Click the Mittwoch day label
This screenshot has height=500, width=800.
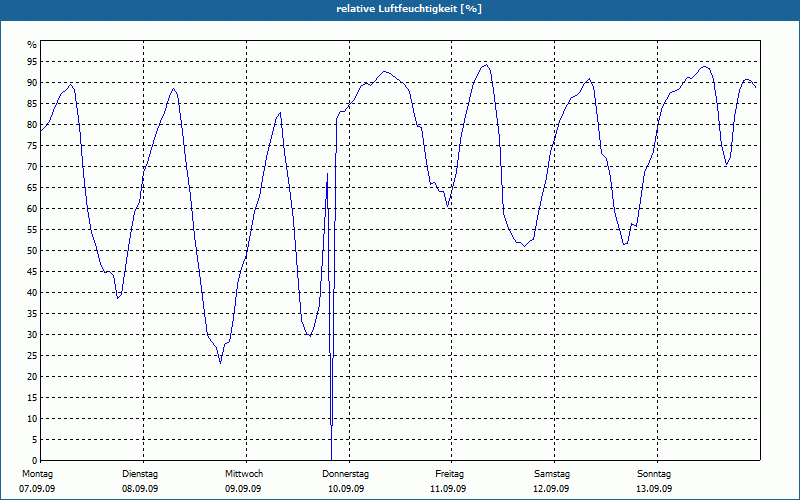(244, 474)
